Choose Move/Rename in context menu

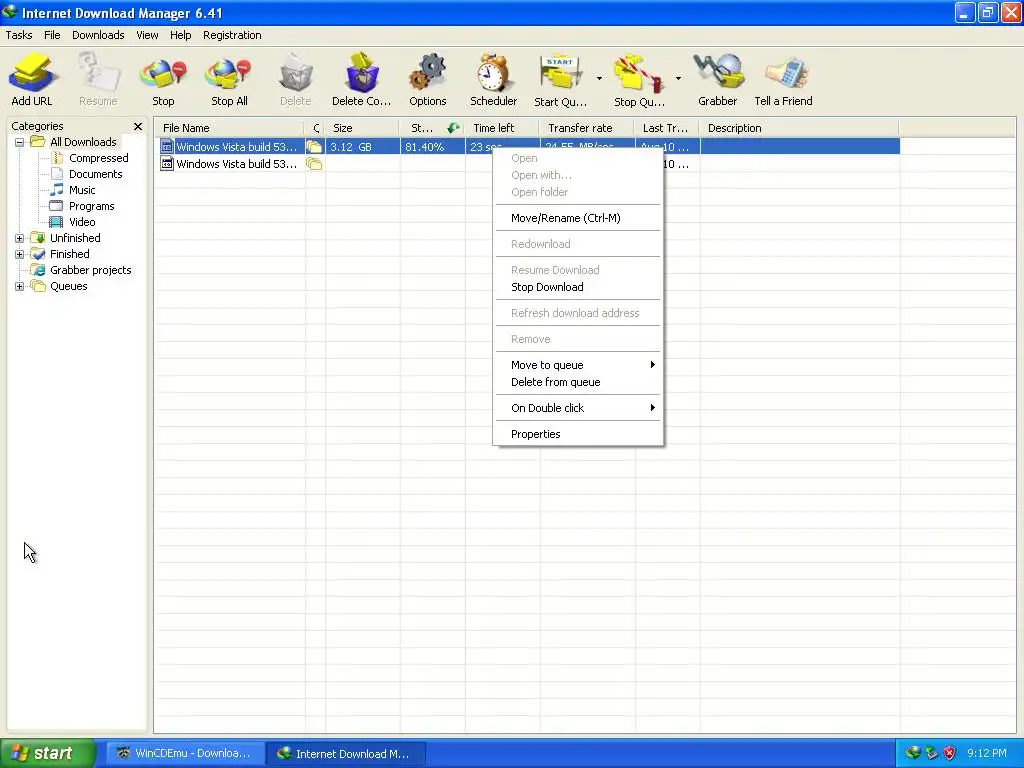578,218
